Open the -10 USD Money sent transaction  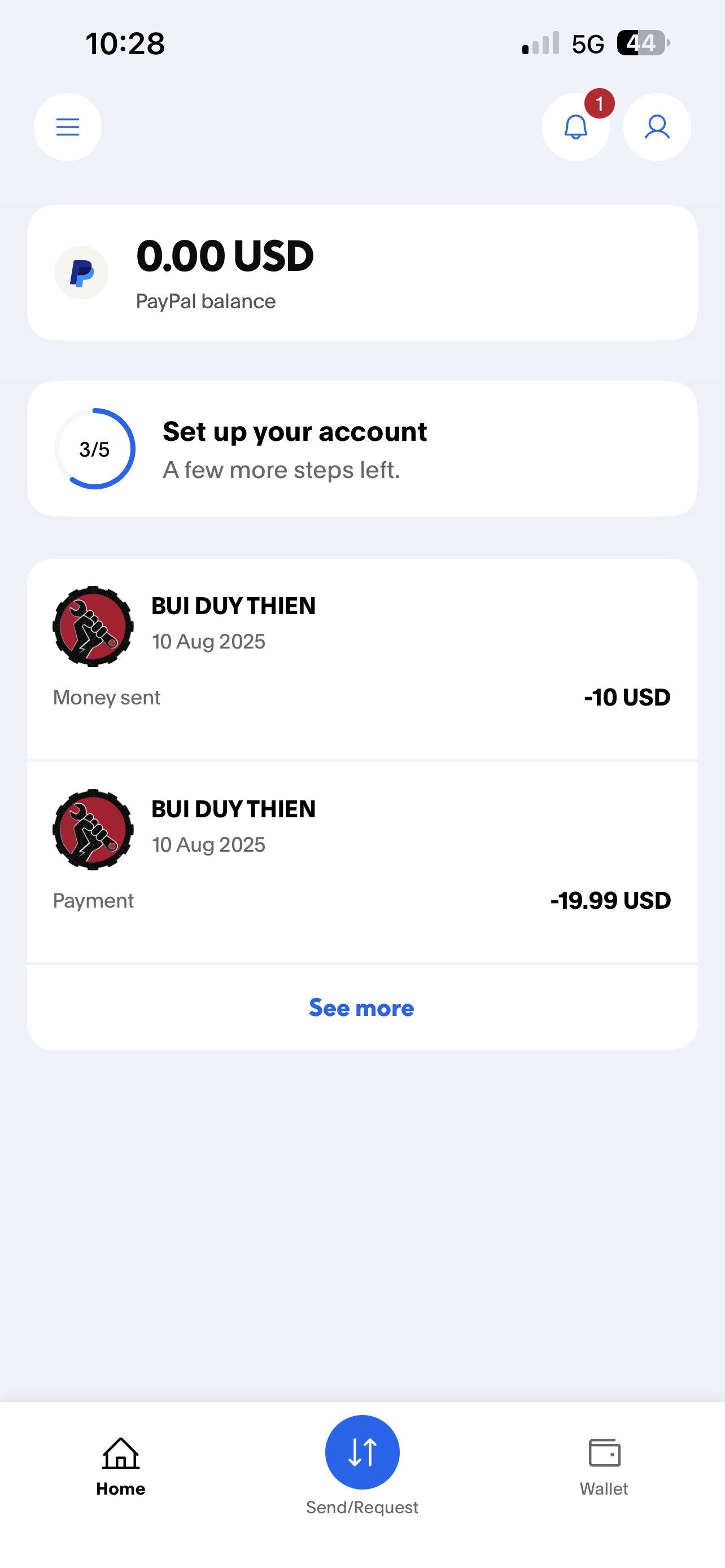(x=362, y=659)
